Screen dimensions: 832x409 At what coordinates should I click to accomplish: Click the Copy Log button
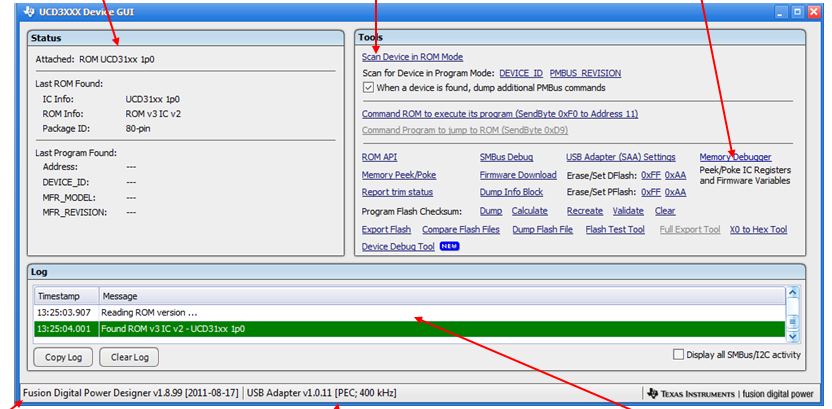pos(64,357)
